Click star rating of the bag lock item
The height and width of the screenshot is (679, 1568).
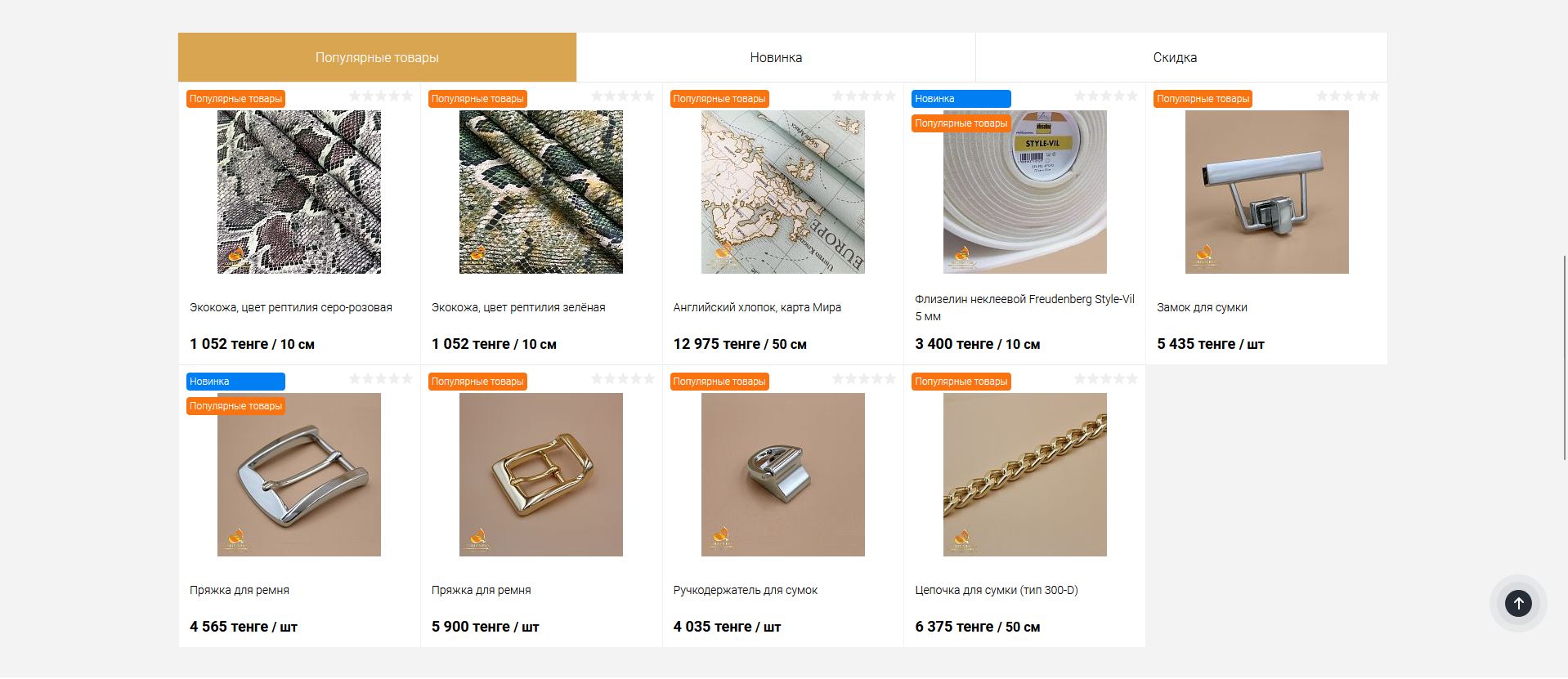click(x=1348, y=96)
